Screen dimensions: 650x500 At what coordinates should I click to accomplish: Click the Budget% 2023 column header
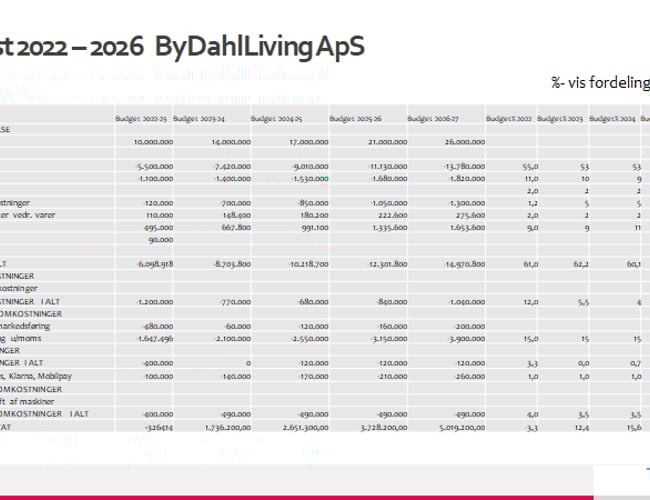pyautogui.click(x=560, y=118)
